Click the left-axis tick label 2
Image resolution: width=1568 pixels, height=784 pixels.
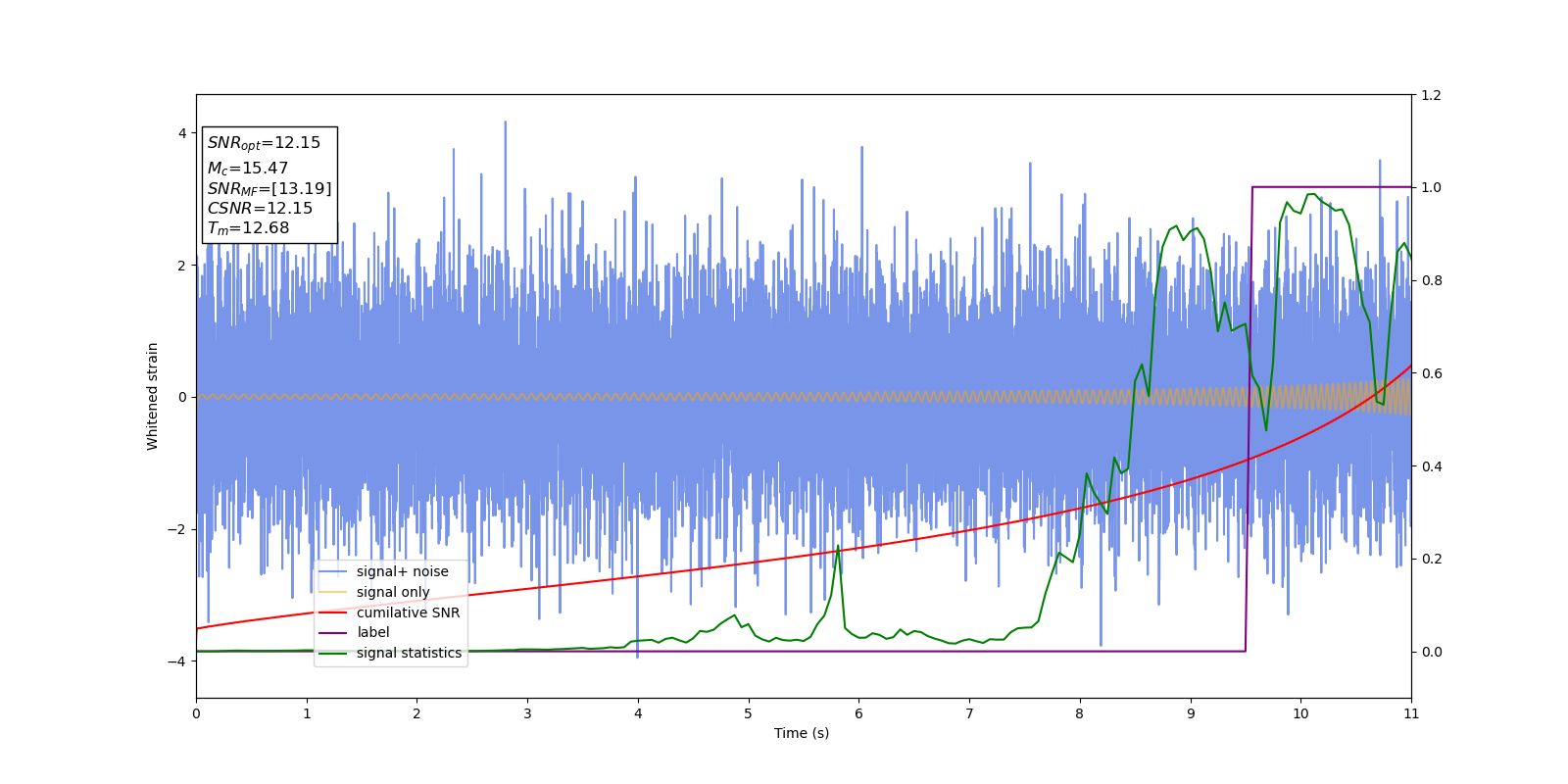(183, 266)
